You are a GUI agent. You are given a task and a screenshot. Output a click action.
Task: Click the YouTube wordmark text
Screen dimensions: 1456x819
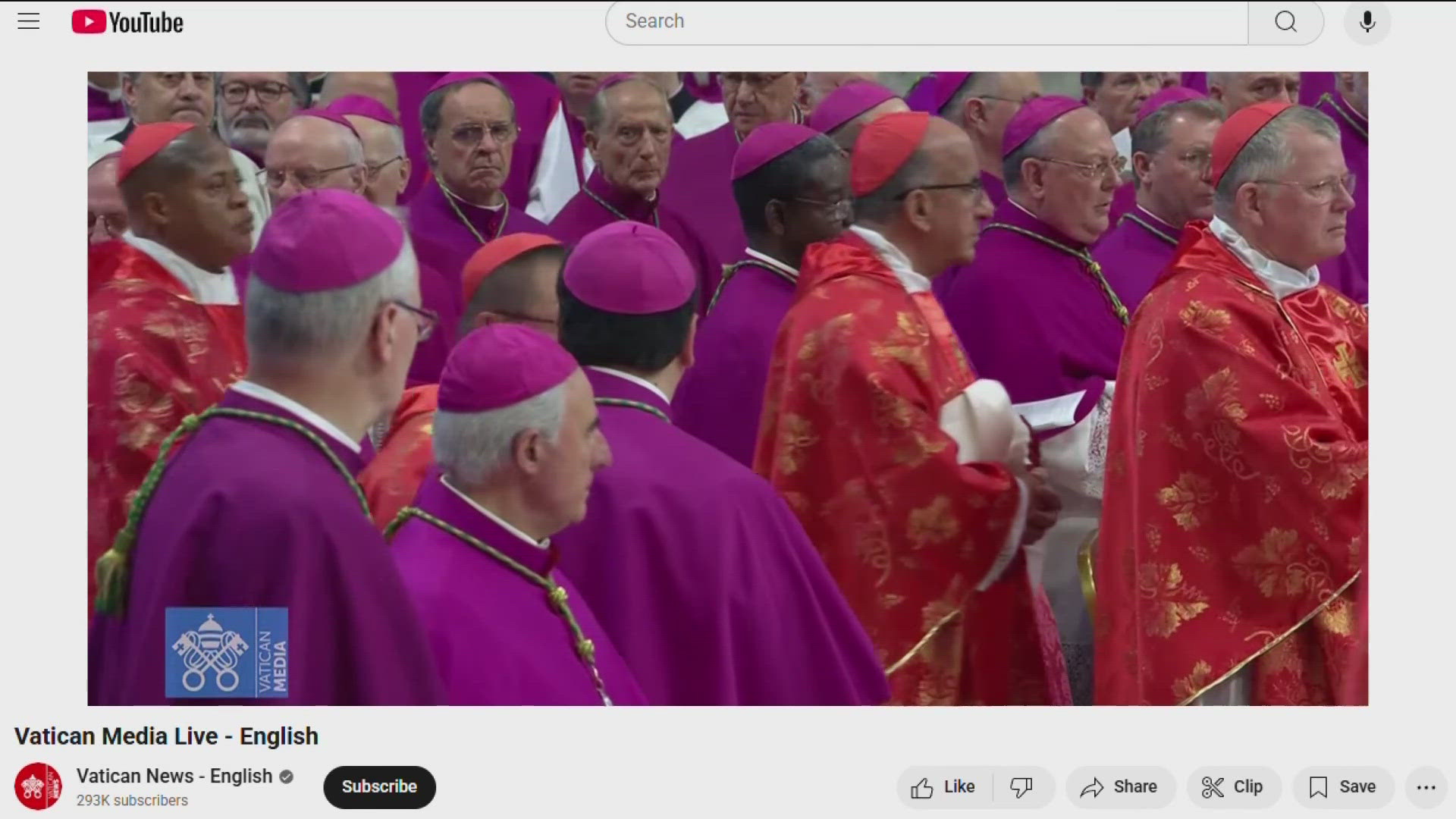pyautogui.click(x=146, y=23)
